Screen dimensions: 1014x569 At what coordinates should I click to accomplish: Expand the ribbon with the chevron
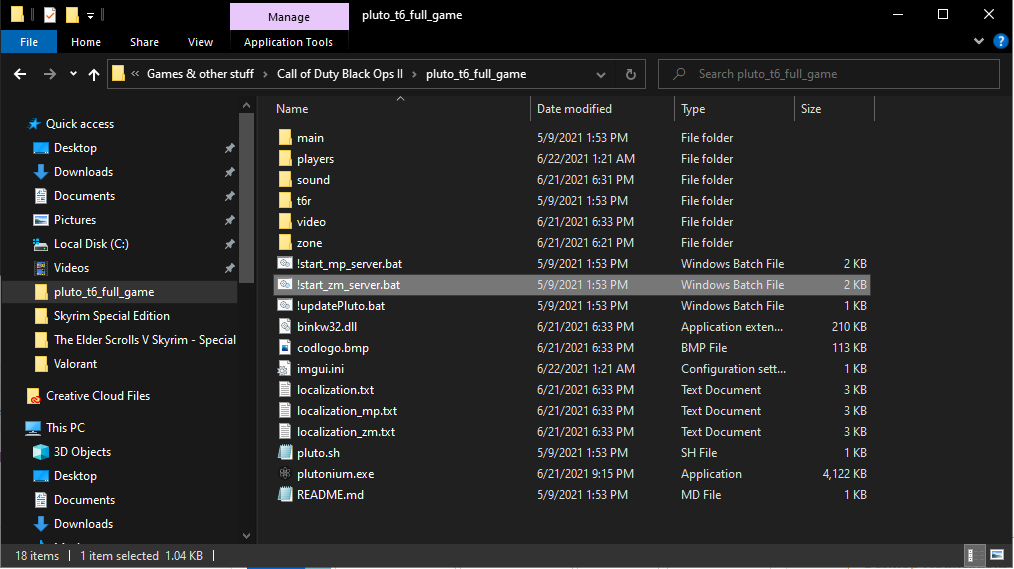click(978, 41)
